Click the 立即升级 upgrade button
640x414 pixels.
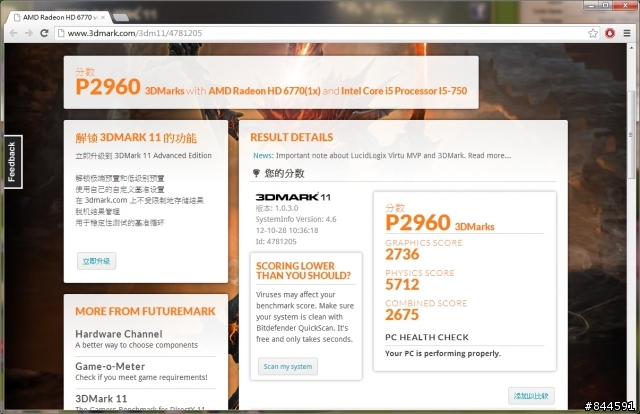point(96,261)
